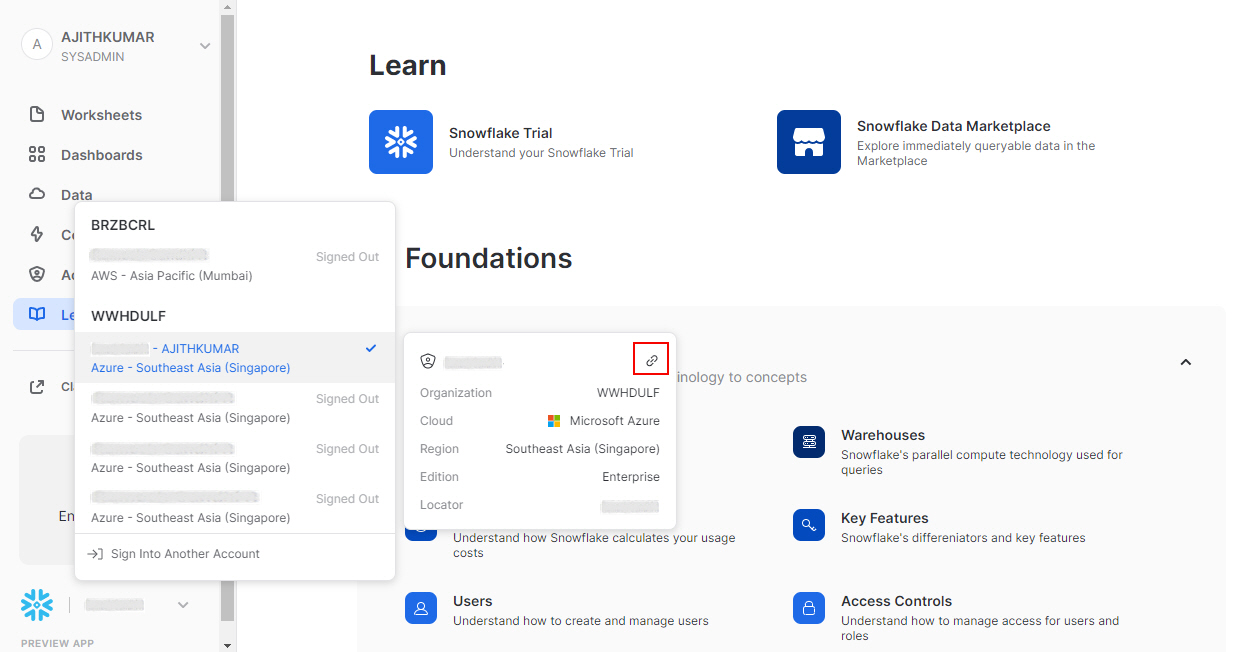1246x652 pixels.
Task: Click the Users person icon
Action: coord(421,608)
